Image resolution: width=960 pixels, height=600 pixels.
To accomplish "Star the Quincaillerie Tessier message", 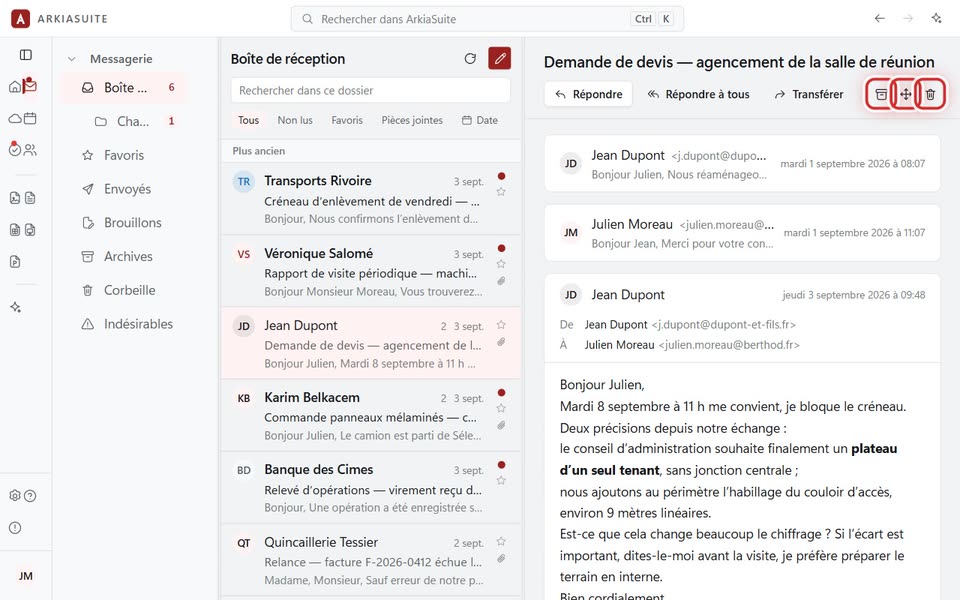I will (x=501, y=541).
